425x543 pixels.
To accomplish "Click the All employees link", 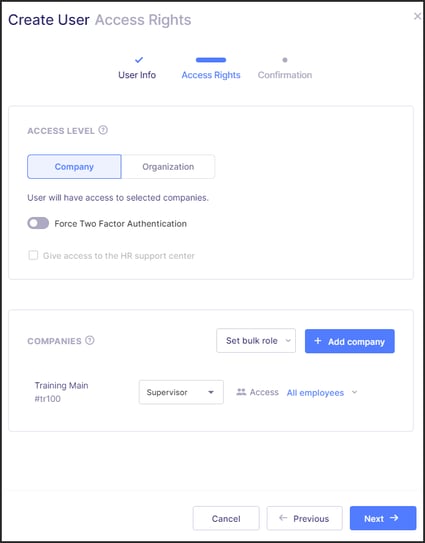I will tap(315, 393).
